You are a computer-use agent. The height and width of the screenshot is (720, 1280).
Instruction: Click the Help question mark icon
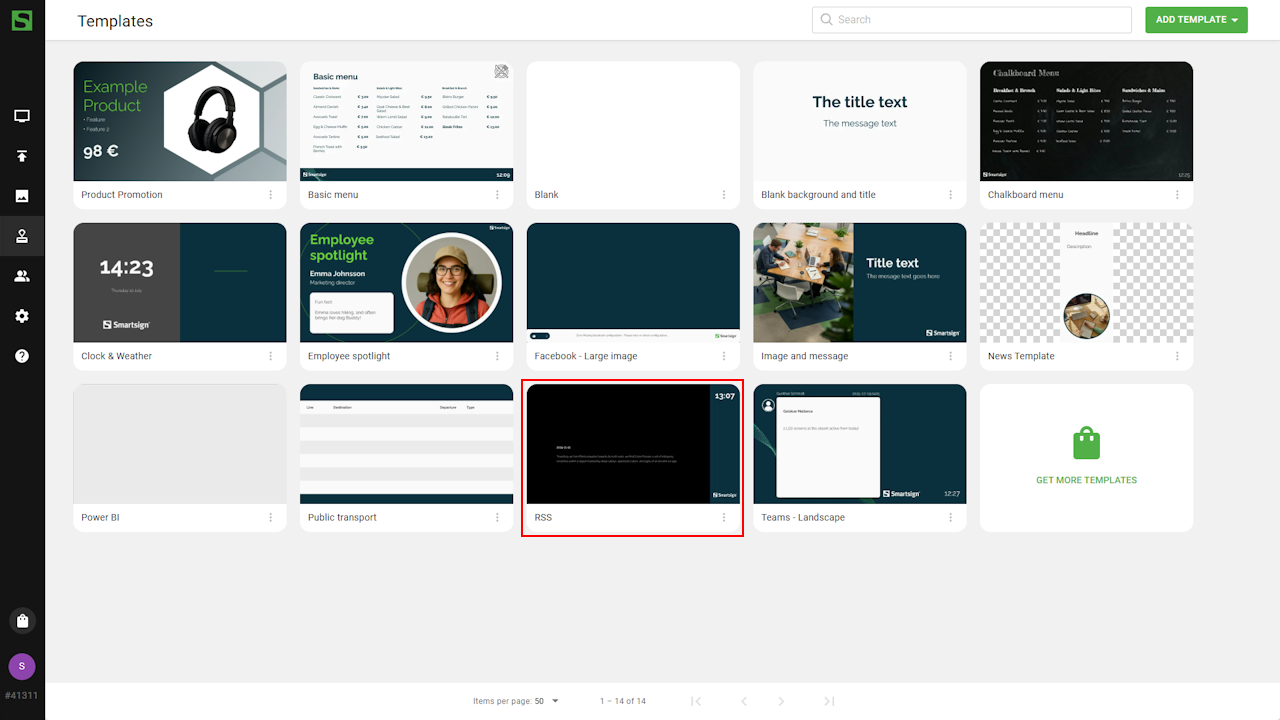tap(22, 356)
